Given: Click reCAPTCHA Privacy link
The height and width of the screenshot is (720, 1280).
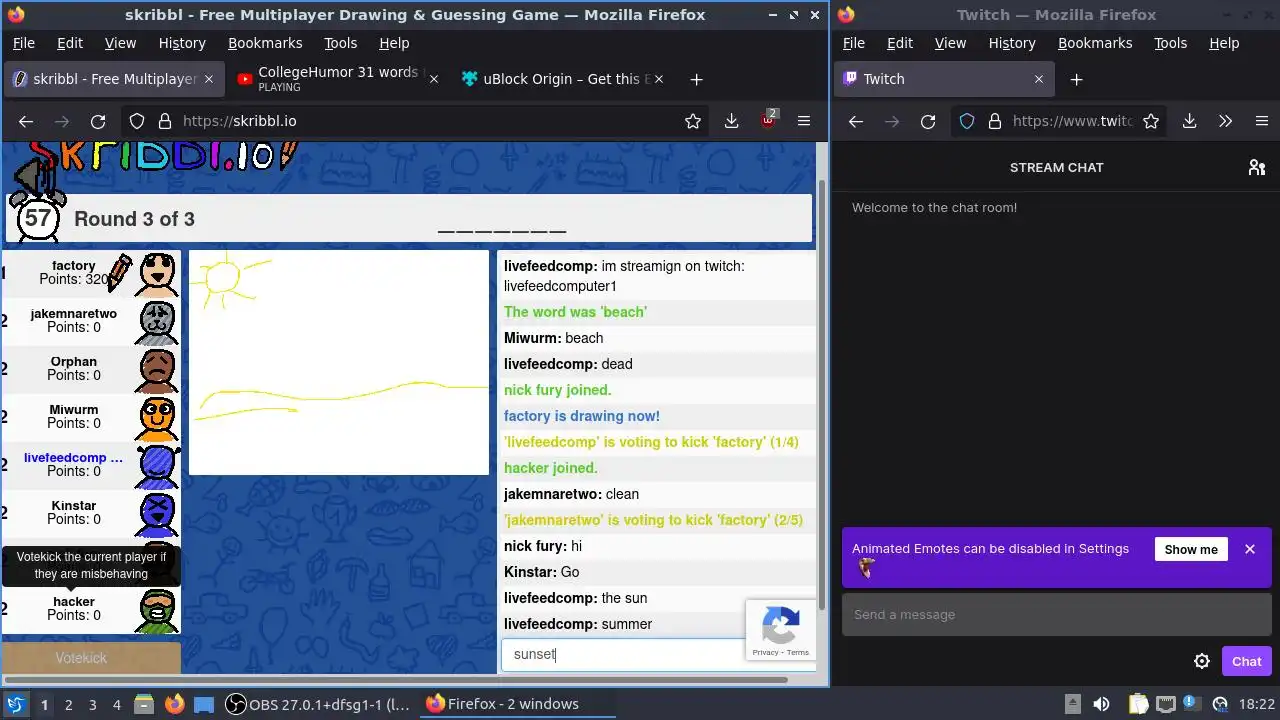Looking at the screenshot, I should click(x=765, y=652).
